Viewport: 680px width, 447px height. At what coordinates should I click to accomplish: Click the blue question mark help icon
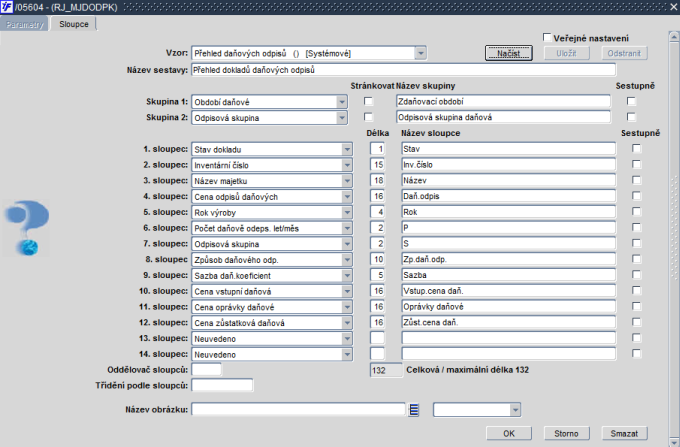coord(27,228)
